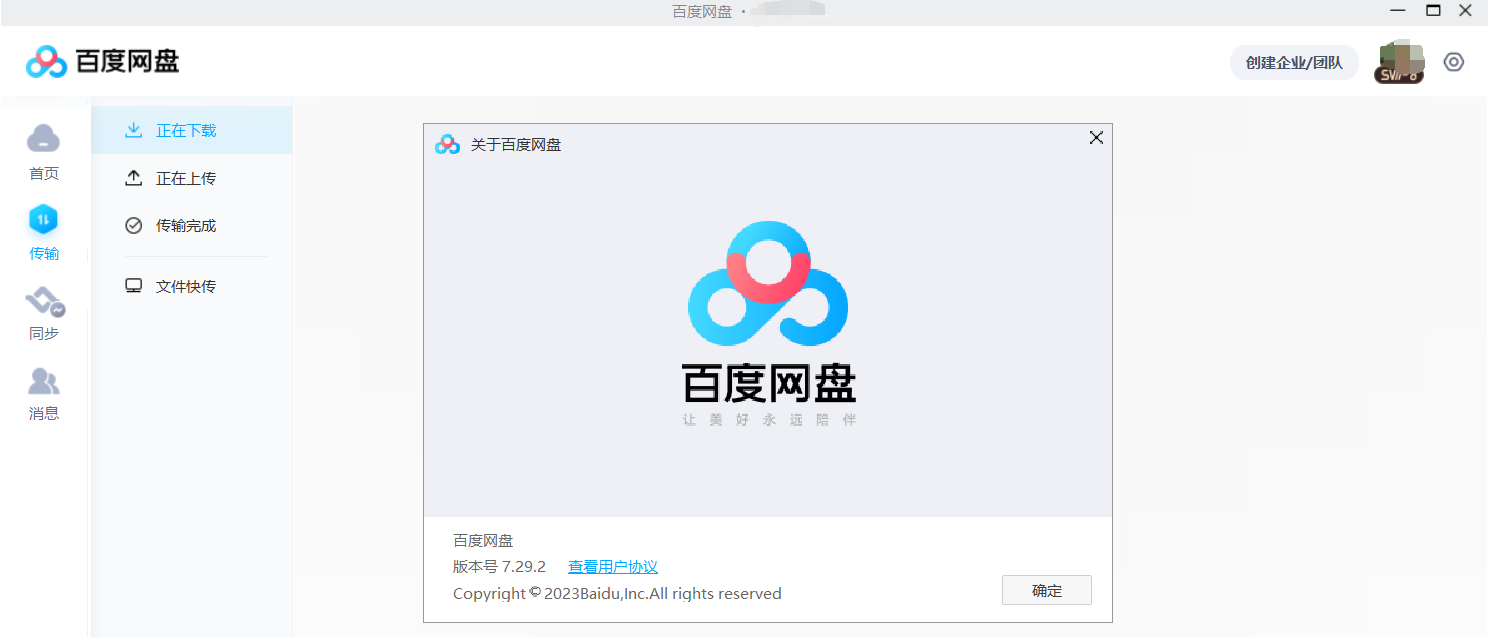Screen dimensions: 1488x637
Task: Click the Copyright 2023 Baidu text
Action: pos(617,594)
